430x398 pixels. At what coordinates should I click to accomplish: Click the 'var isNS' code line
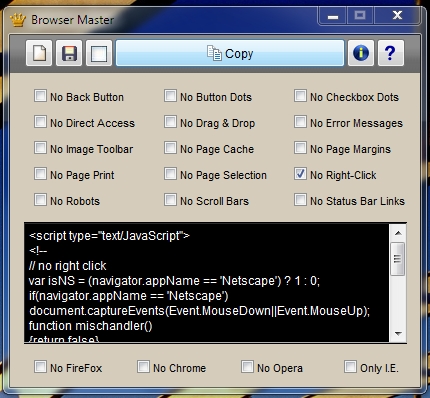pos(174,281)
